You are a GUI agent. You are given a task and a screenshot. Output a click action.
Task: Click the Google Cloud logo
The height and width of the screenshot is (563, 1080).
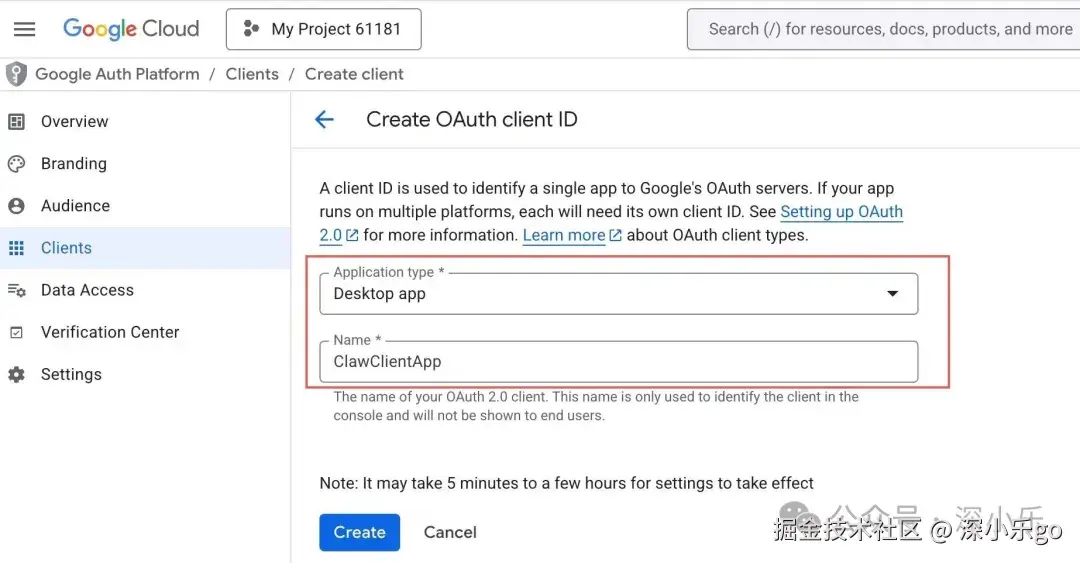[x=131, y=29]
